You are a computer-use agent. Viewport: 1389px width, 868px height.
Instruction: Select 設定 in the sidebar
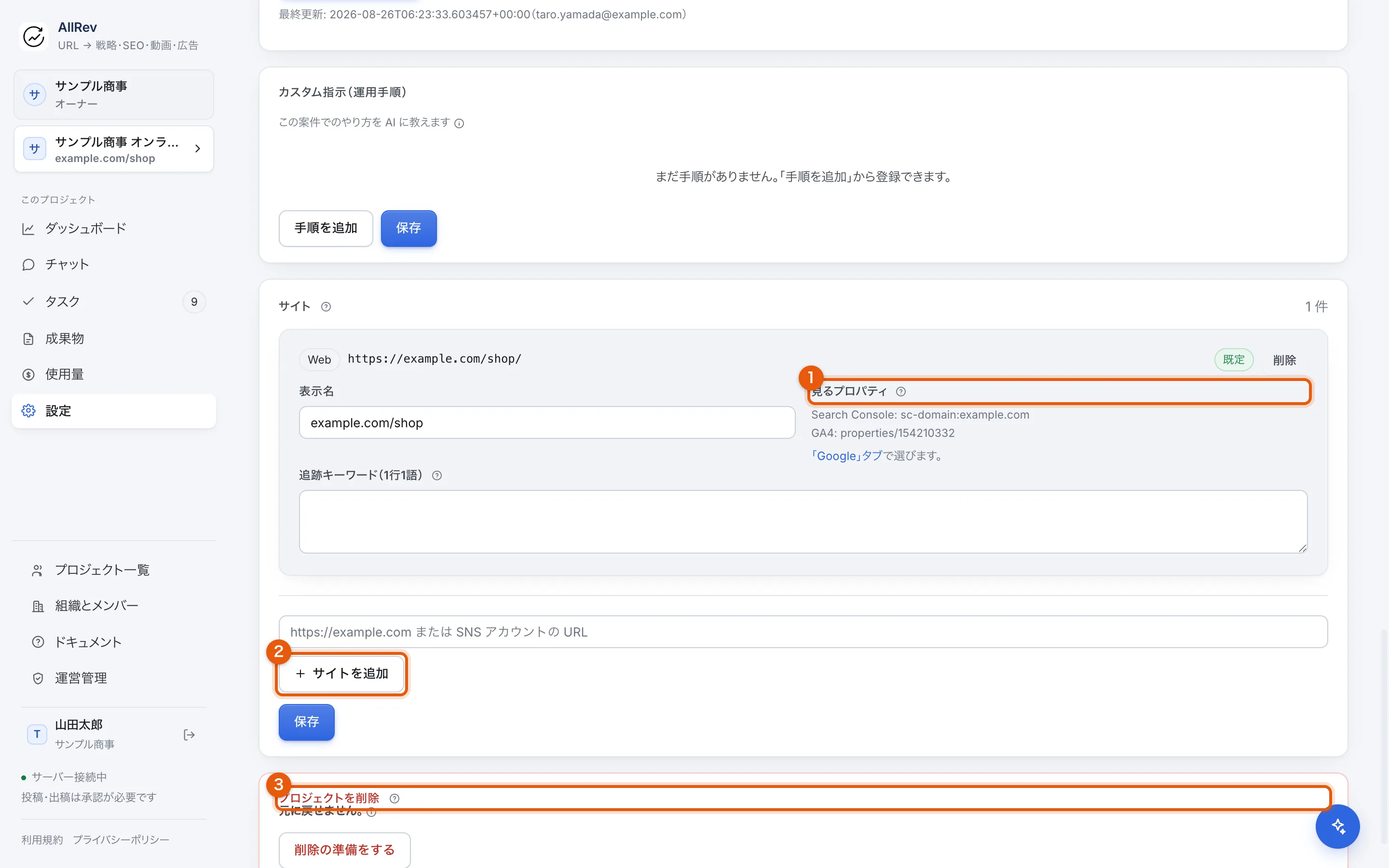[x=114, y=411]
